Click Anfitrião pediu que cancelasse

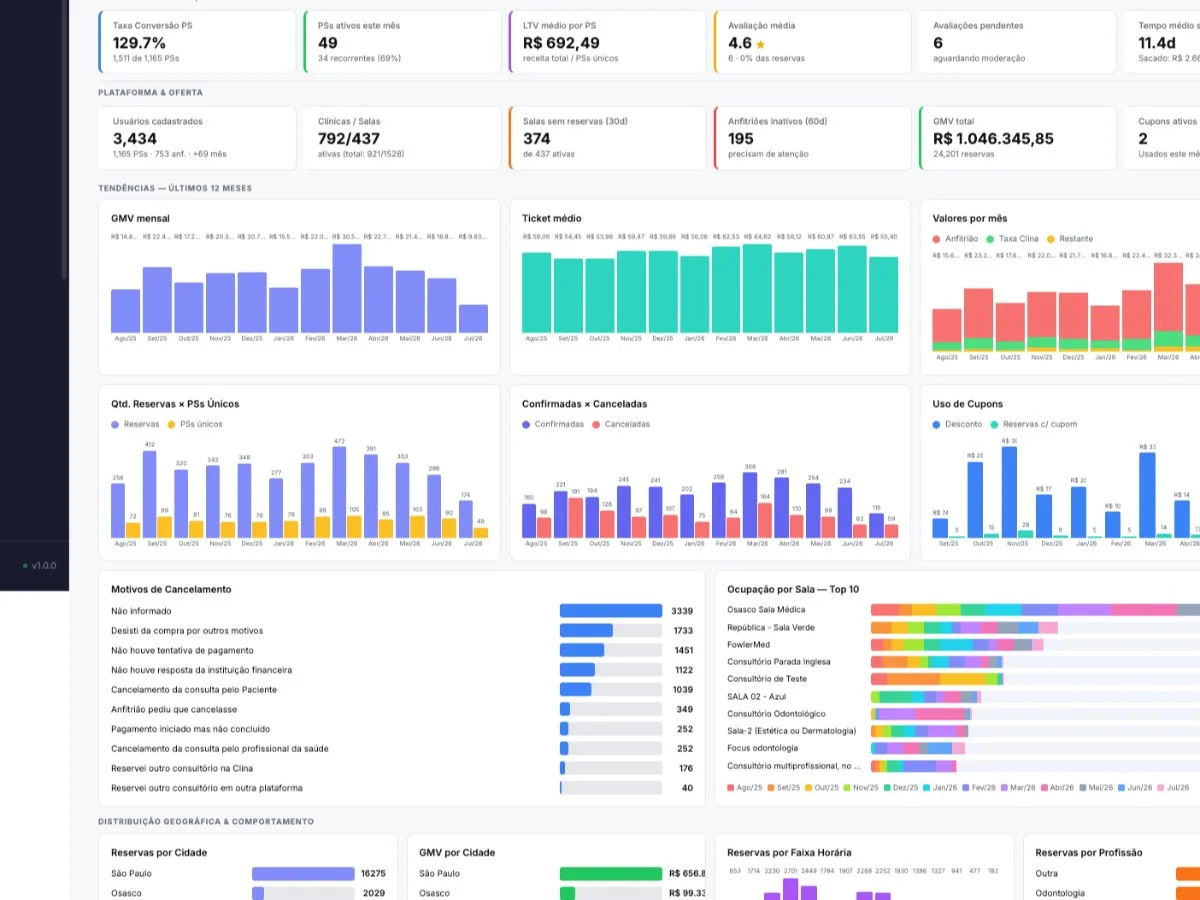[174, 709]
